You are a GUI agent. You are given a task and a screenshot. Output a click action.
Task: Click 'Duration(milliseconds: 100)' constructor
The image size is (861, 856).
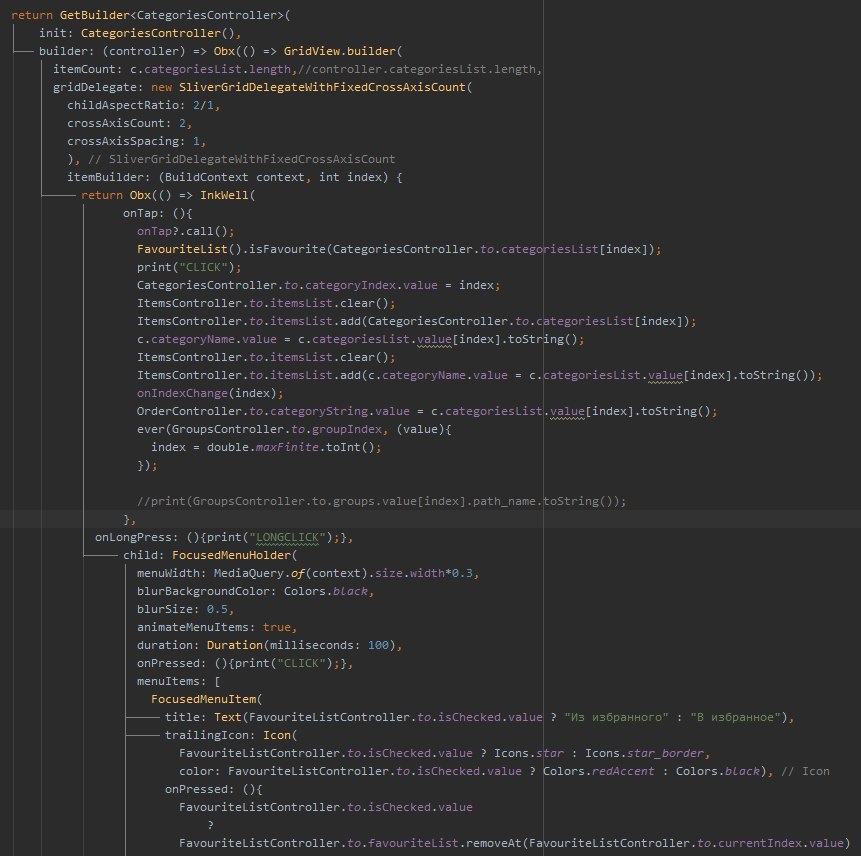(x=301, y=646)
